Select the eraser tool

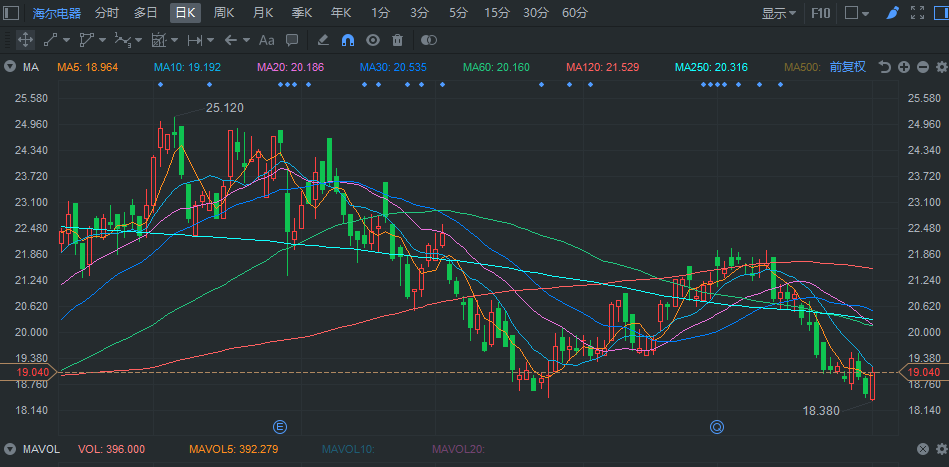click(x=323, y=41)
